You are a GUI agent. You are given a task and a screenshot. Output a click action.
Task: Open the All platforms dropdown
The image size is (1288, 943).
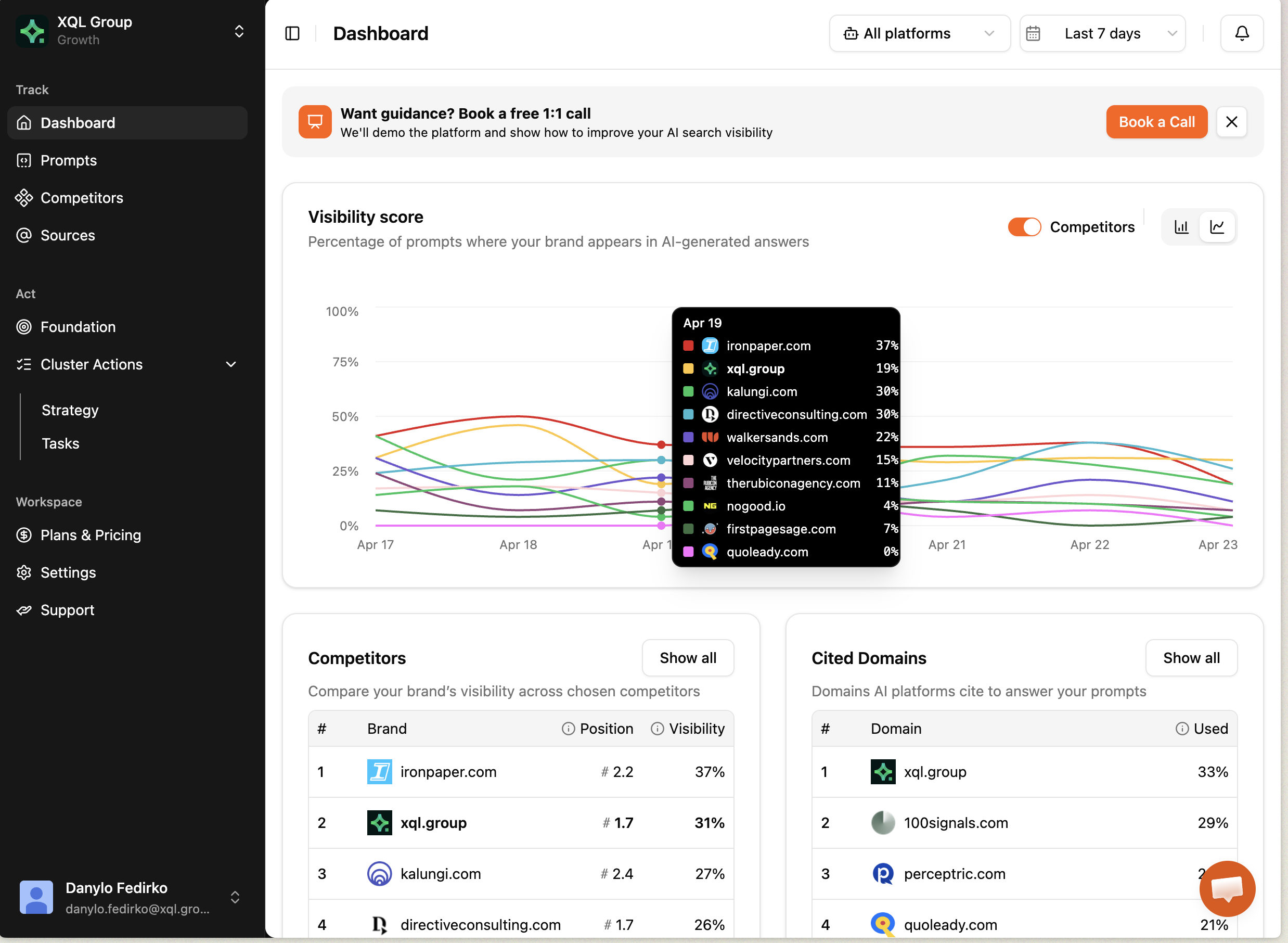pos(920,34)
